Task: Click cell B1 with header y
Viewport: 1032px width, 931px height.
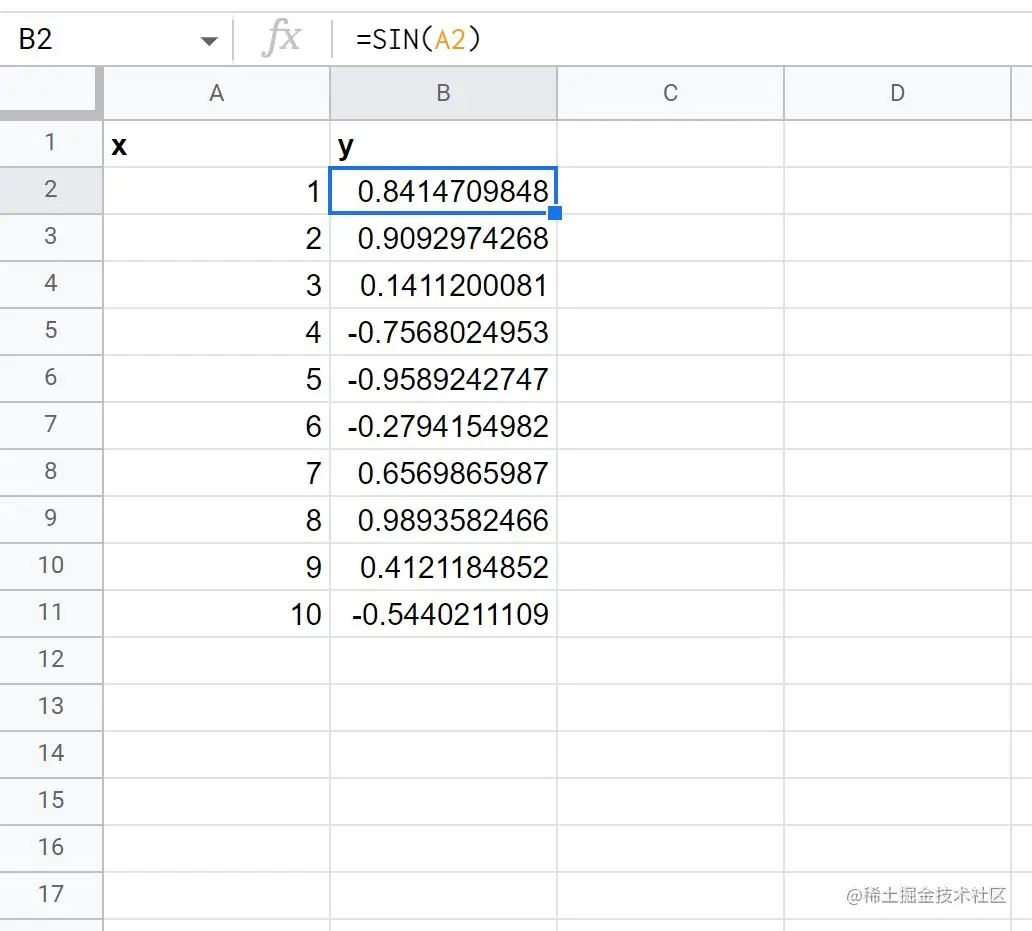Action: coord(444,143)
